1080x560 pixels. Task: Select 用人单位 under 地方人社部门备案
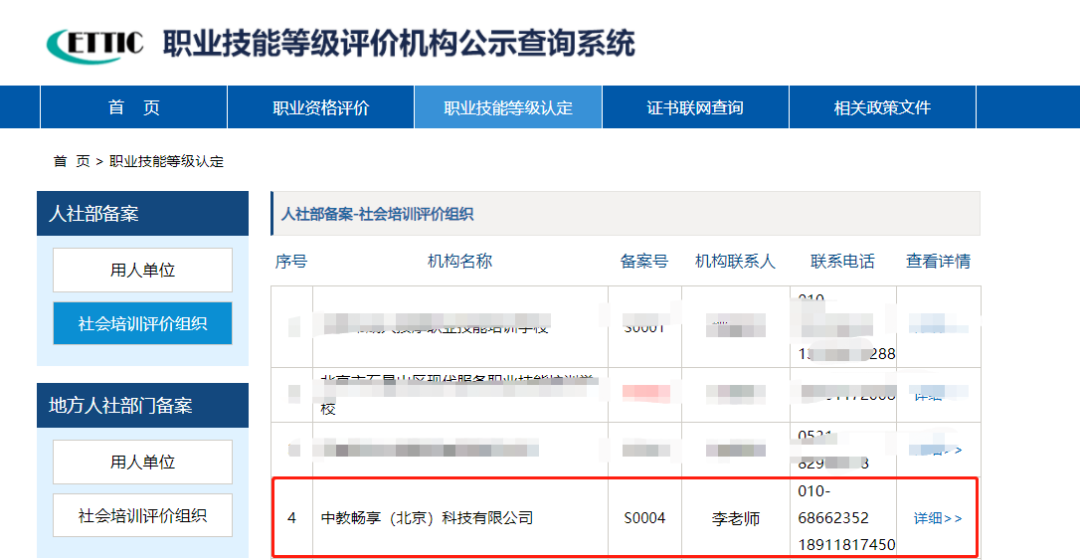point(142,462)
